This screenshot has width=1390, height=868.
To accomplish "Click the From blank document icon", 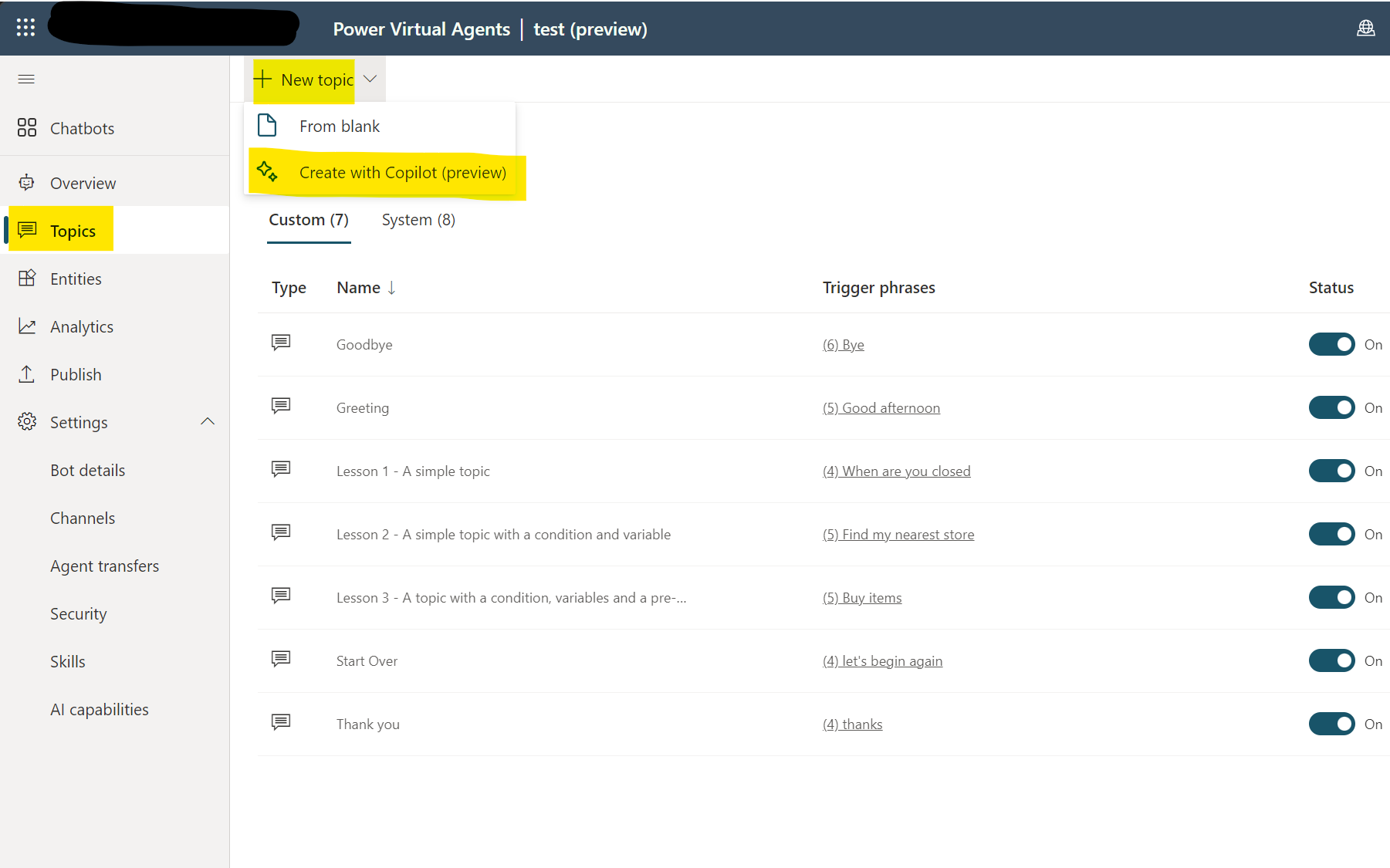I will click(x=267, y=125).
